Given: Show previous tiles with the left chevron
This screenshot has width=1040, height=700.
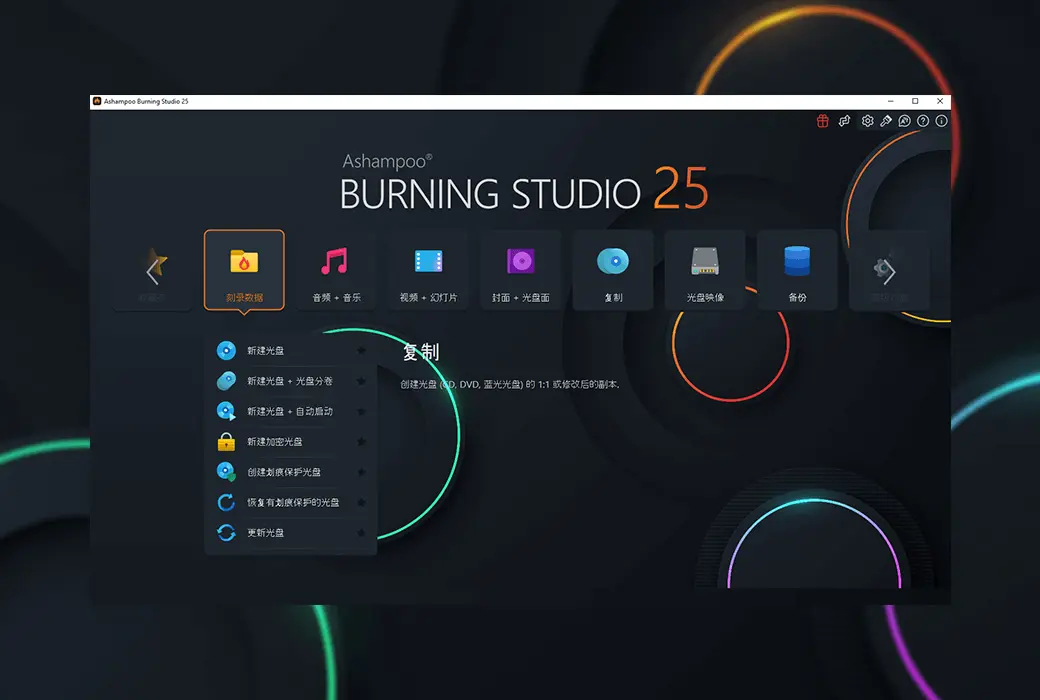Looking at the screenshot, I should coord(153,271).
